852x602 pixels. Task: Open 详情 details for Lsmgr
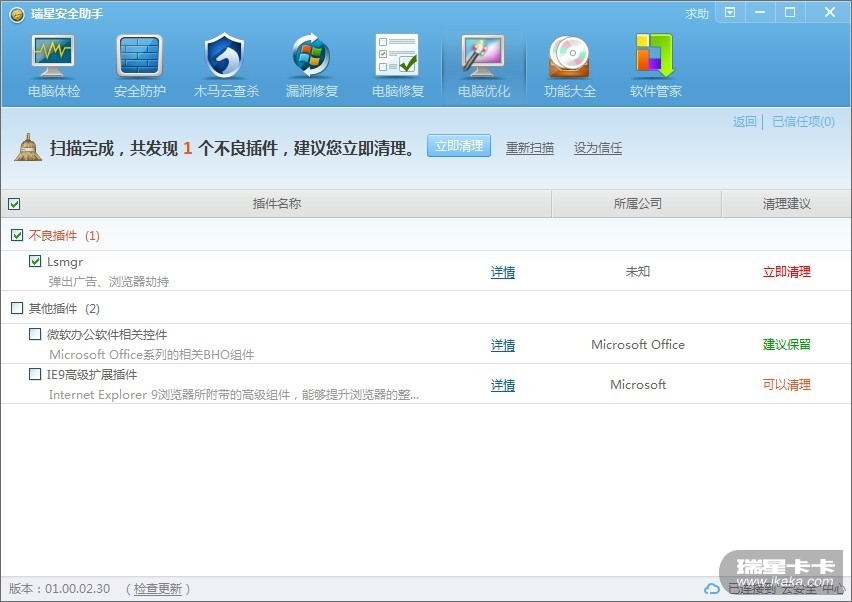[x=503, y=272]
